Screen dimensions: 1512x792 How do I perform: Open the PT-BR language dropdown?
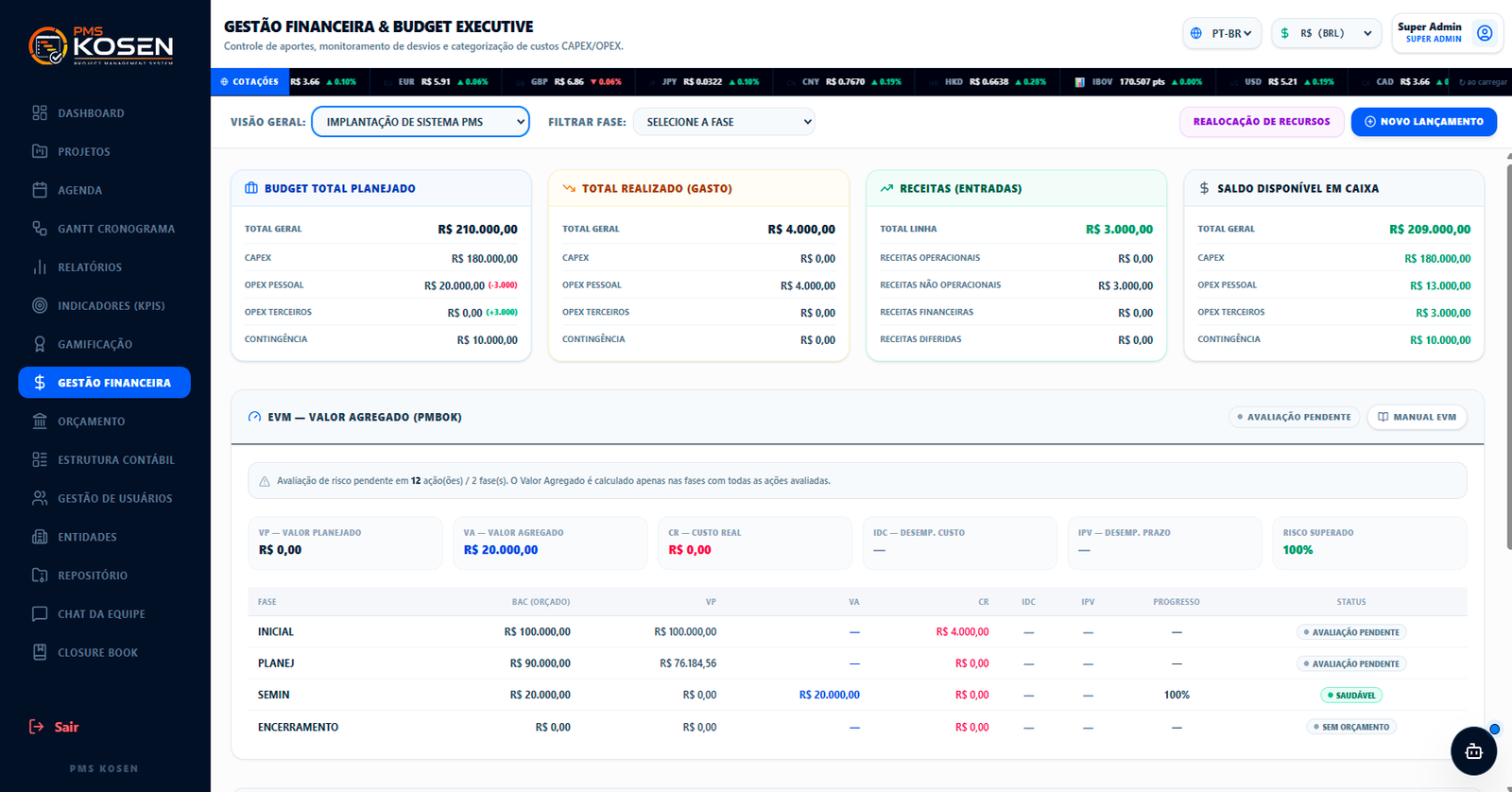(x=1222, y=33)
